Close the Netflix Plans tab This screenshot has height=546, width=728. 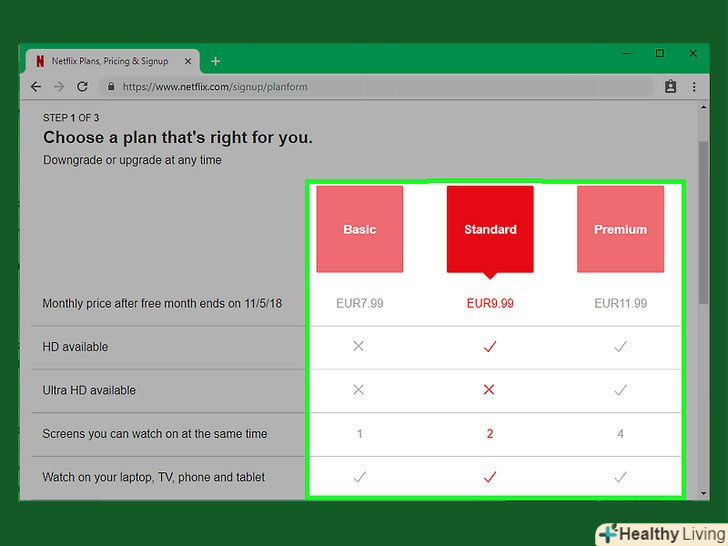pyautogui.click(x=188, y=61)
